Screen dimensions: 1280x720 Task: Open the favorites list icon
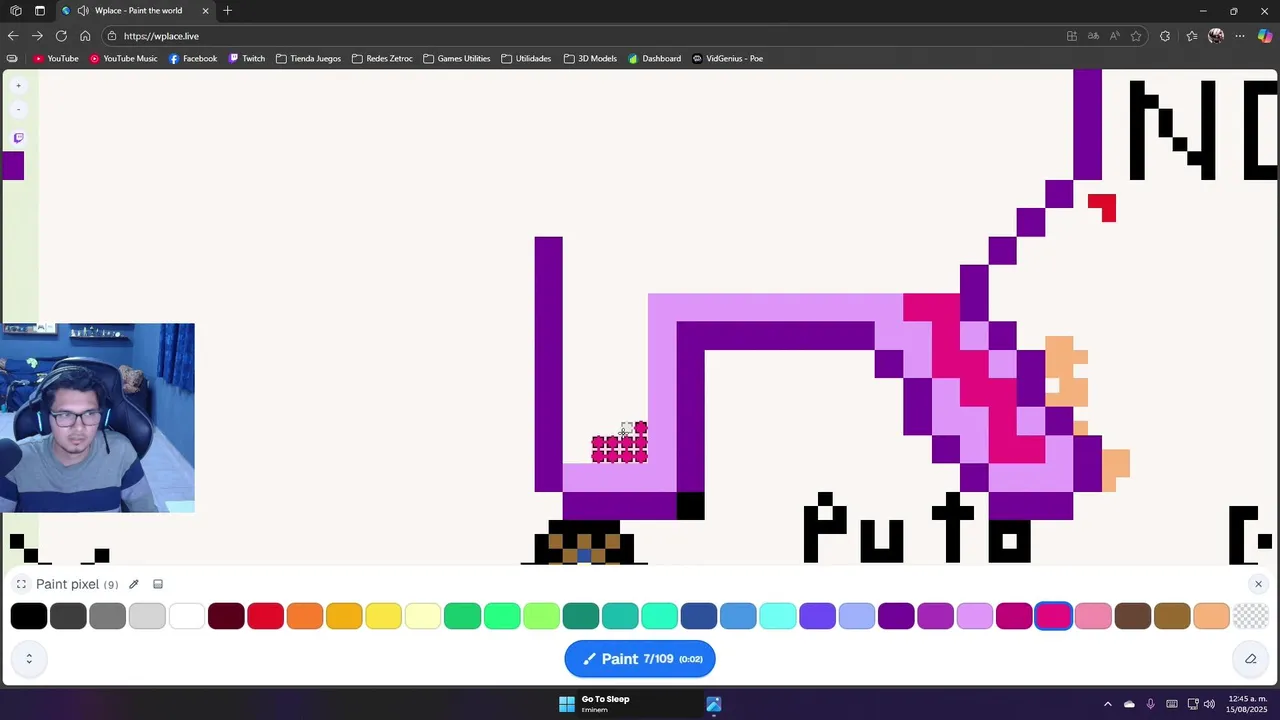[x=1191, y=36]
